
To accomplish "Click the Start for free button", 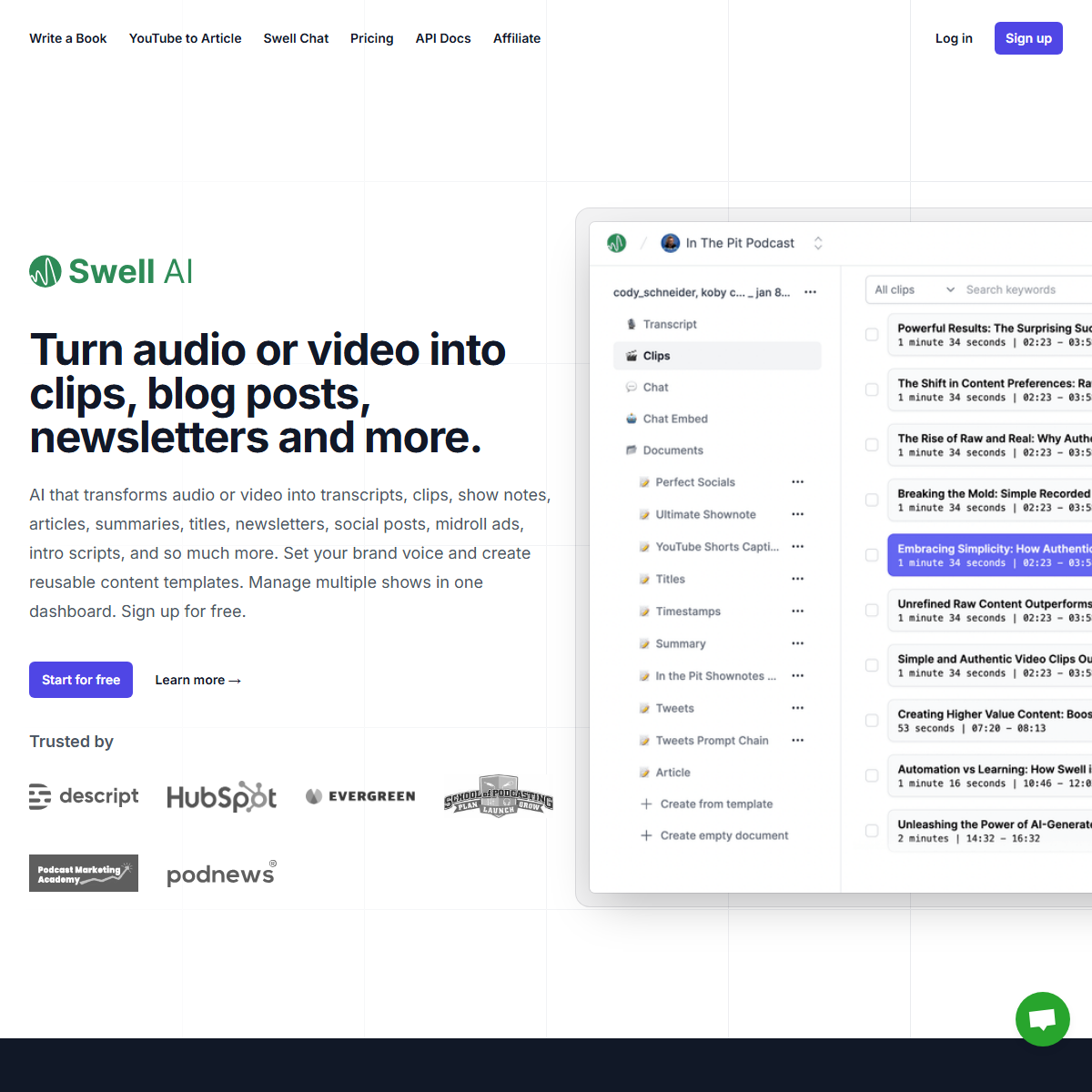I will point(81,680).
